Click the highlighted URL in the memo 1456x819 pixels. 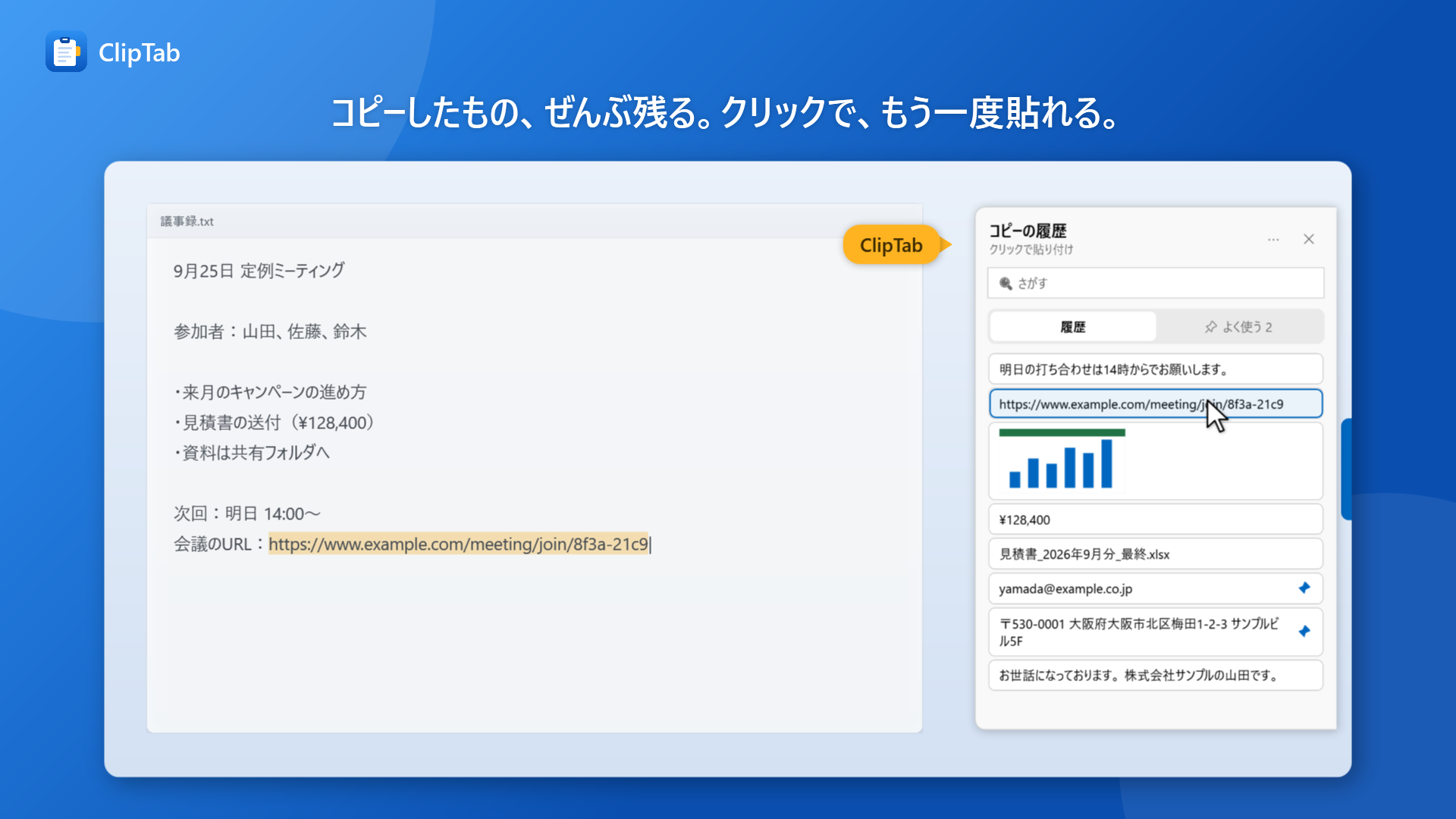click(x=459, y=544)
